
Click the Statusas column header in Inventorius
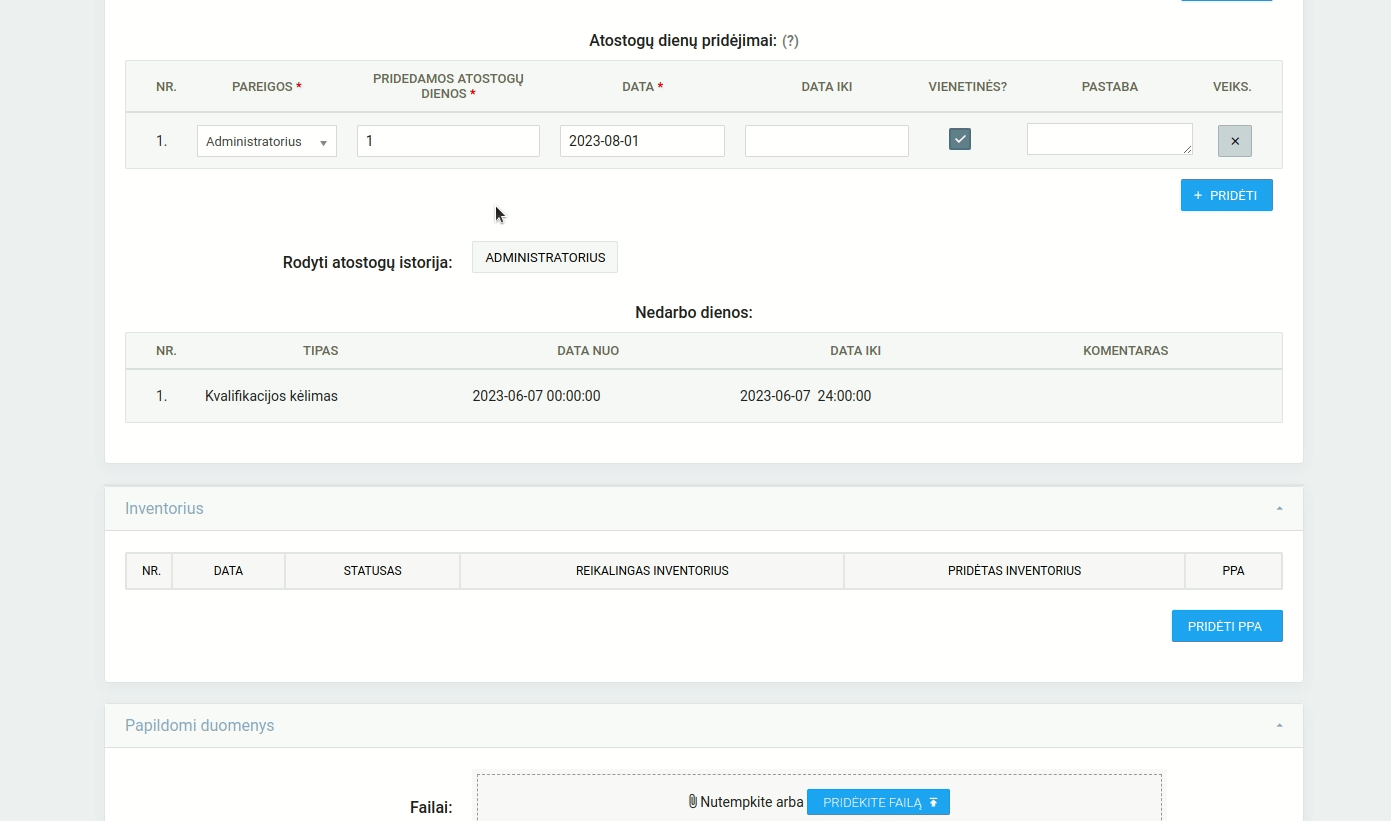coord(372,571)
